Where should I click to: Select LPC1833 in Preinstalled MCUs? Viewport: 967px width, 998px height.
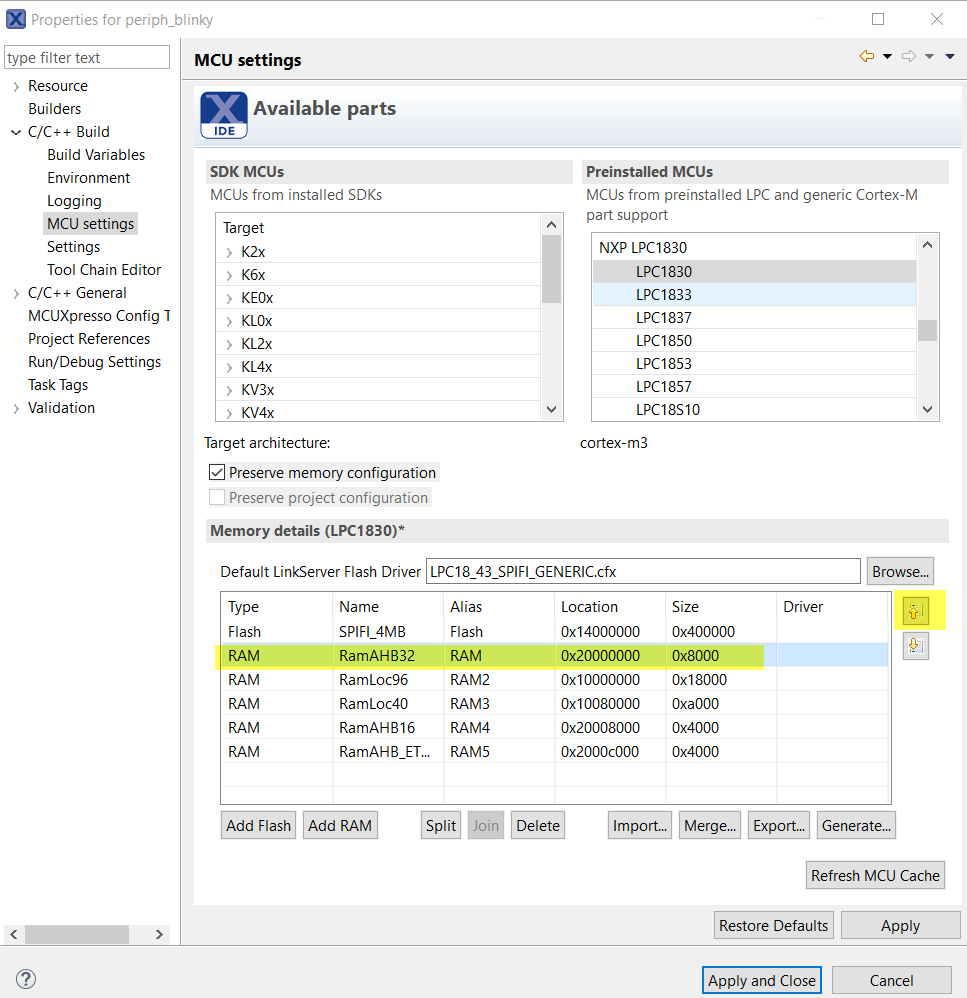tap(754, 295)
